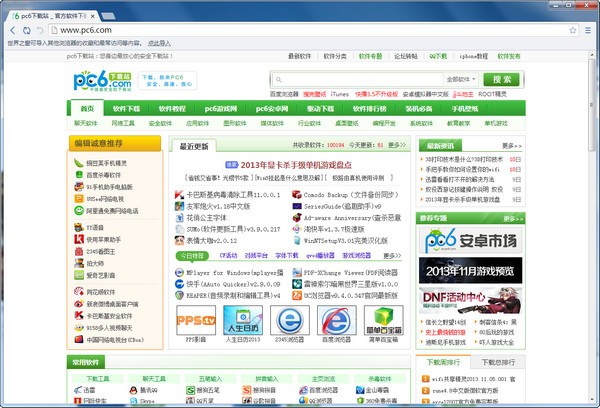Click the YY语音 icon in sidebar
600x408 pixels.
[x=79, y=227]
